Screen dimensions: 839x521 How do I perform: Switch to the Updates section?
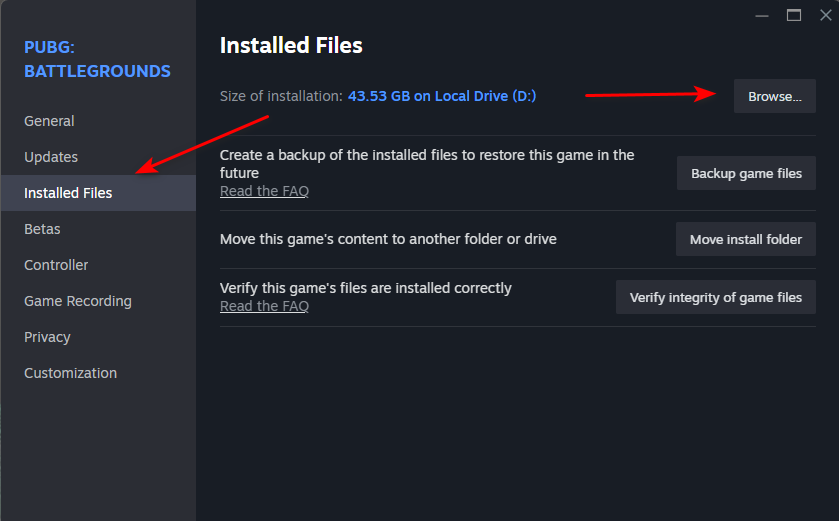pos(51,157)
